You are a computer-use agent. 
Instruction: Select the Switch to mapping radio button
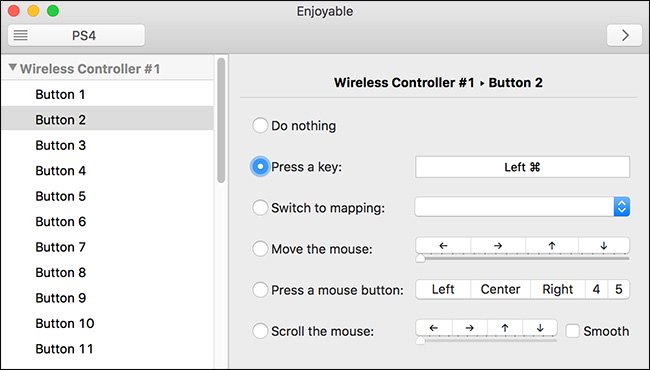(260, 208)
